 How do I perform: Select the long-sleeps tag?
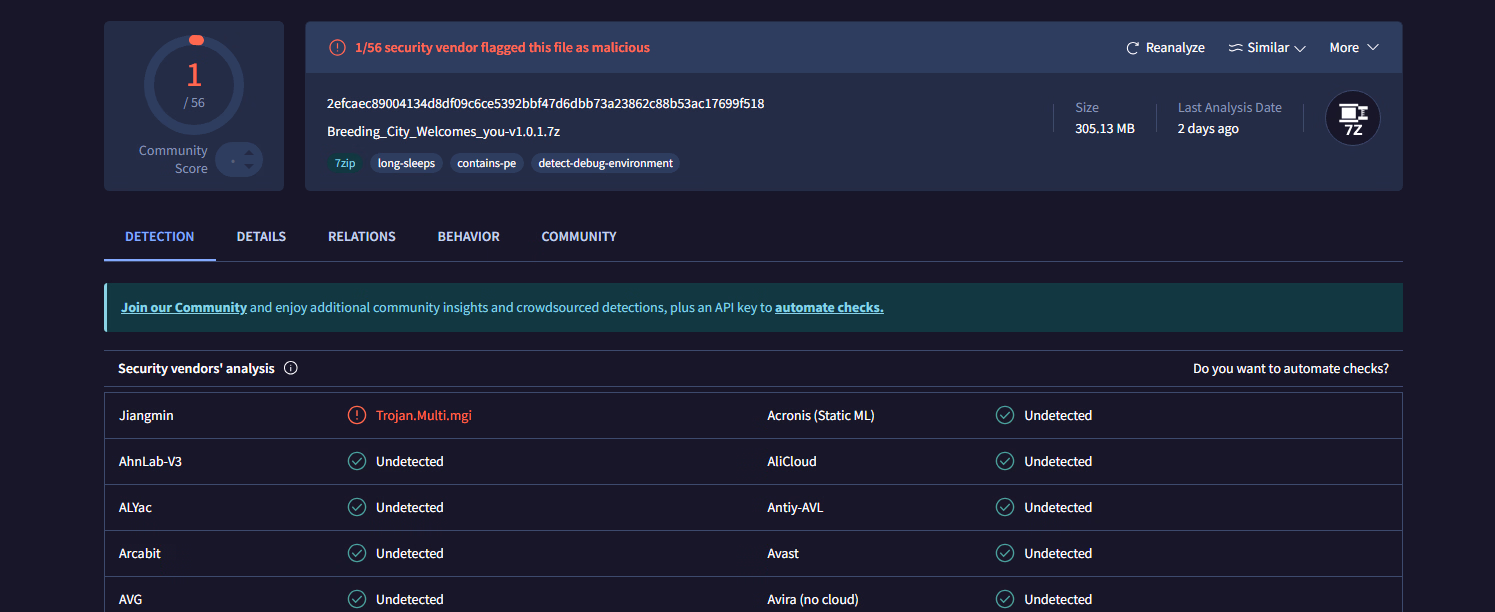406,163
